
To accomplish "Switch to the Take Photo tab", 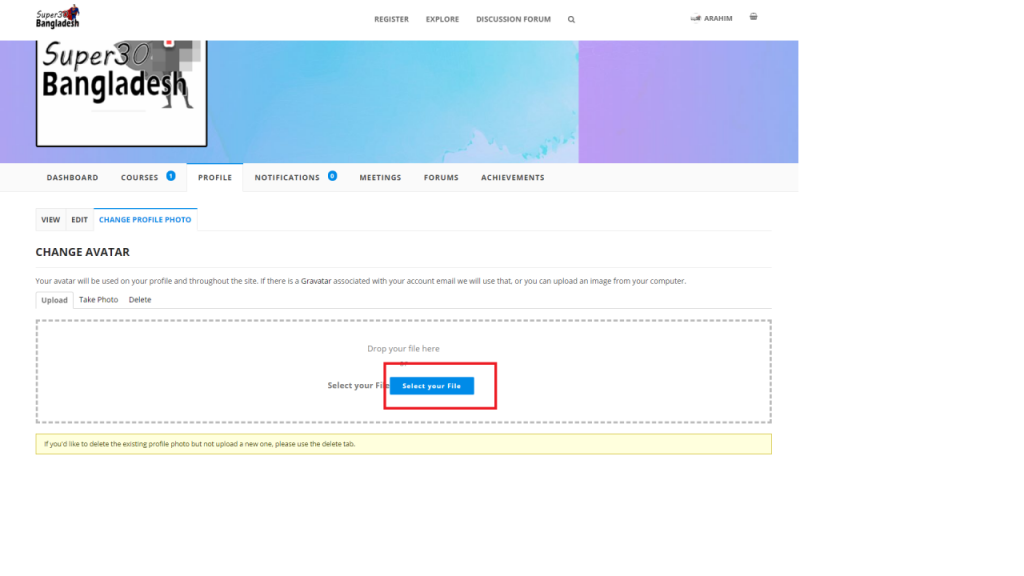I will [99, 300].
